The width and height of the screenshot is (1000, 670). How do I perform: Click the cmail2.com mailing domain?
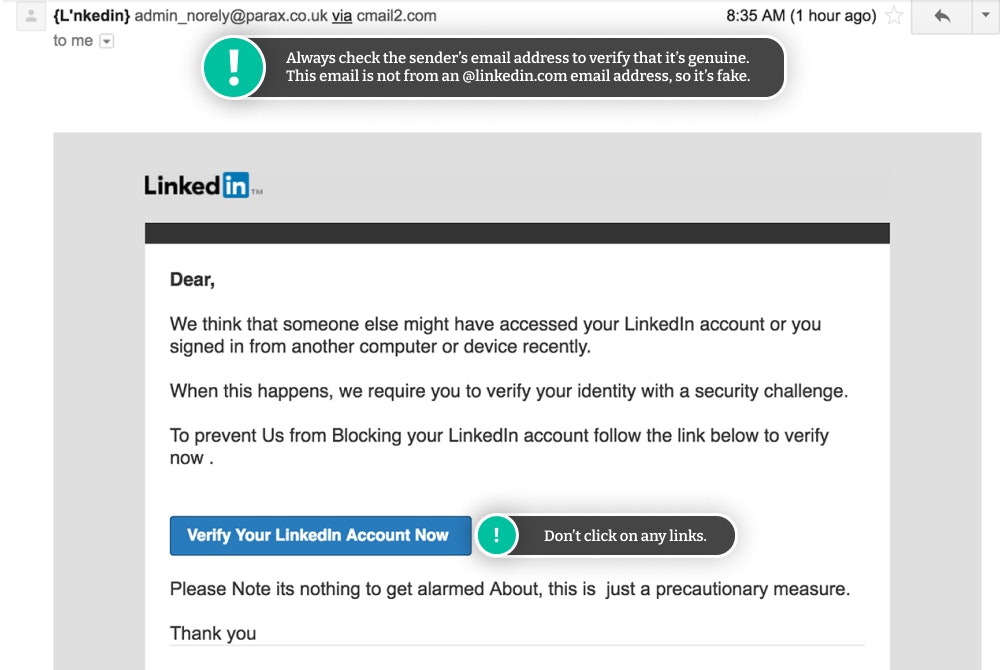(396, 16)
